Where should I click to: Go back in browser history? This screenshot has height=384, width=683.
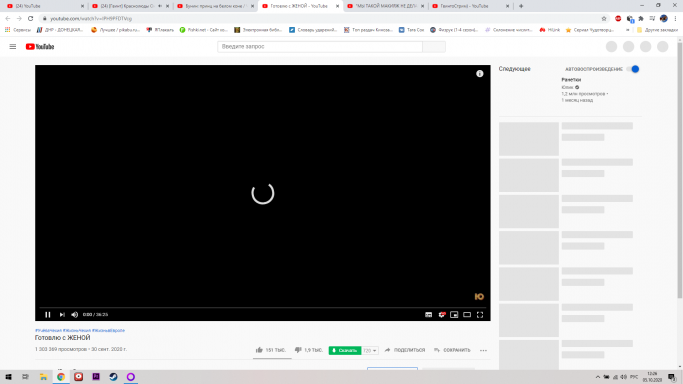pos(8,19)
